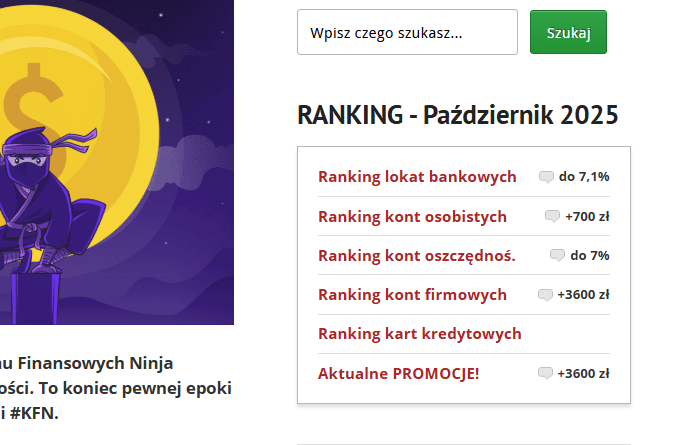Open Ranking kart kredytowych link
The height and width of the screenshot is (445, 675).
(419, 333)
